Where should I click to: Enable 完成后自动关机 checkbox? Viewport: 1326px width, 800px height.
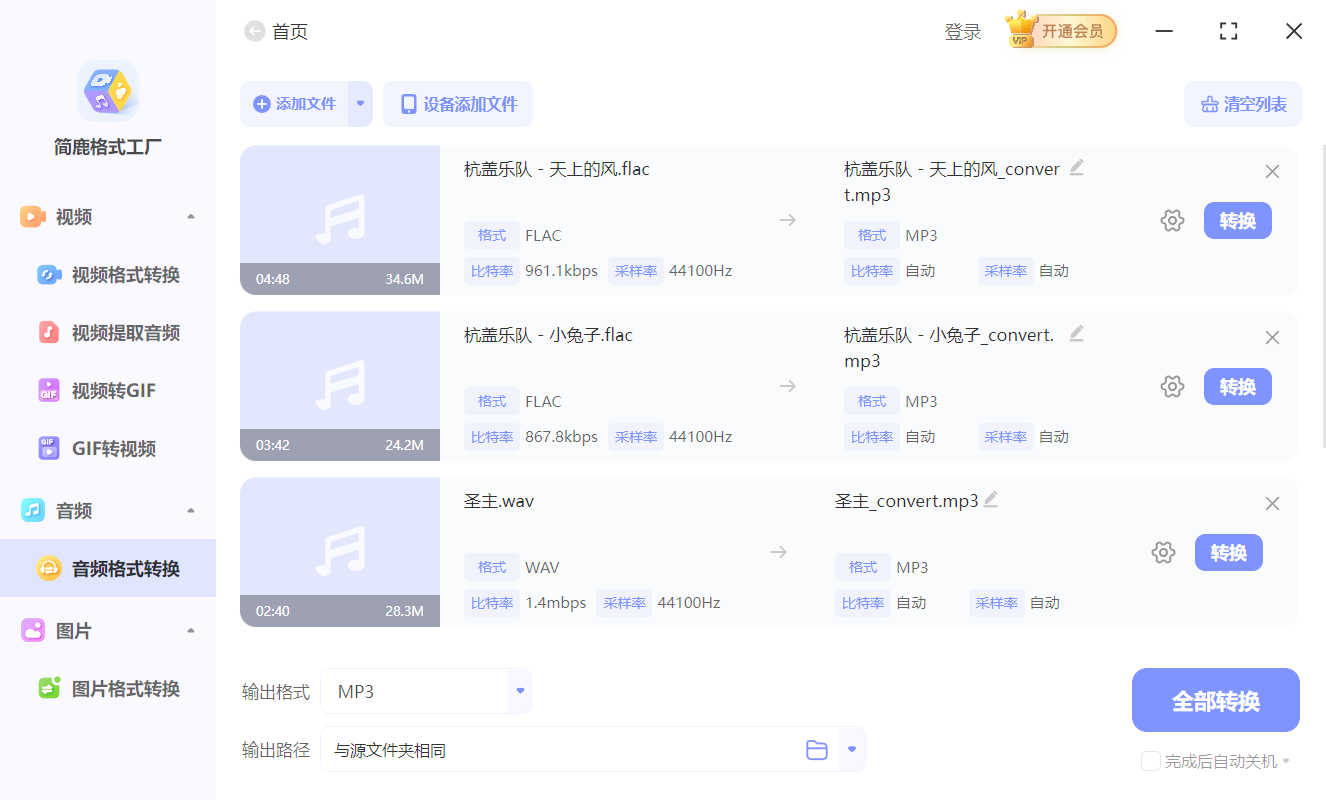click(x=1151, y=761)
